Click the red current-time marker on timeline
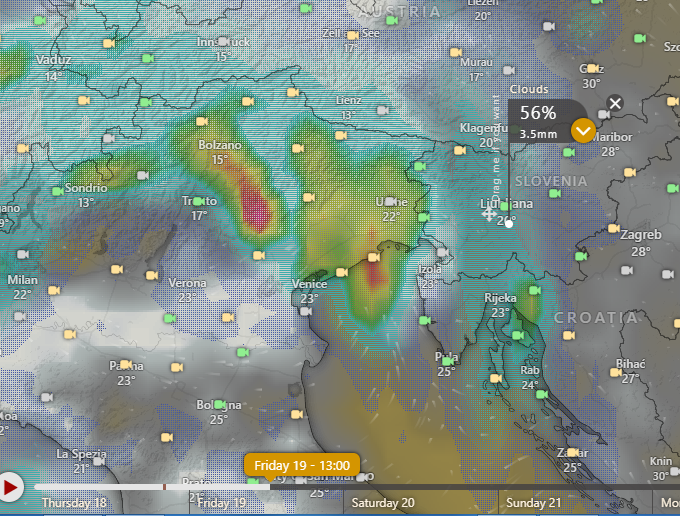Screen dimensions: 680x516 tap(164, 487)
